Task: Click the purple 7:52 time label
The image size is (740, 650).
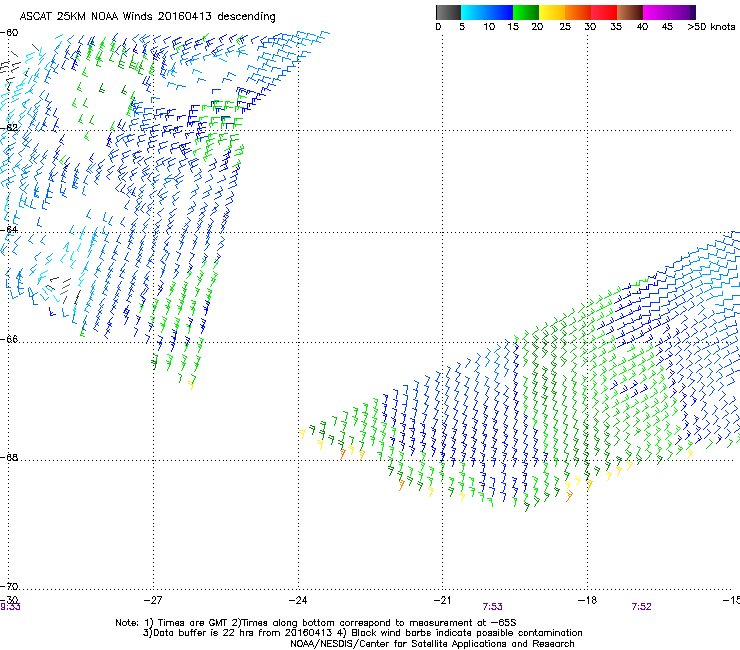Action: [641, 607]
